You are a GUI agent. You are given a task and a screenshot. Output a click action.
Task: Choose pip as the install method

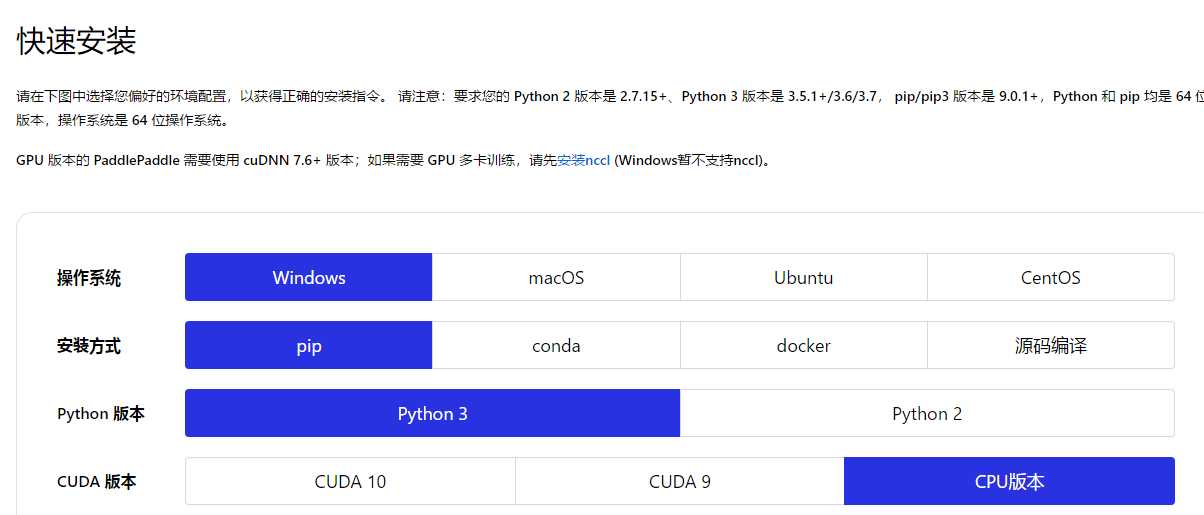coord(308,345)
